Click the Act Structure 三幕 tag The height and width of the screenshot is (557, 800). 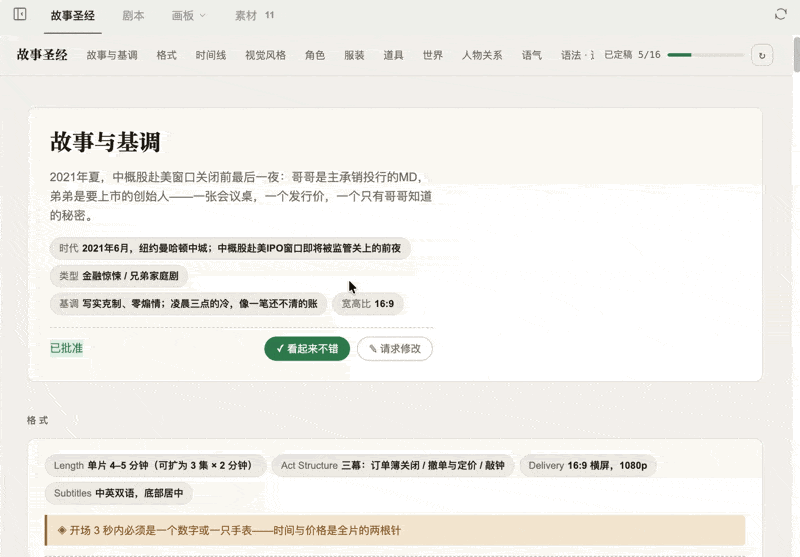click(392, 466)
